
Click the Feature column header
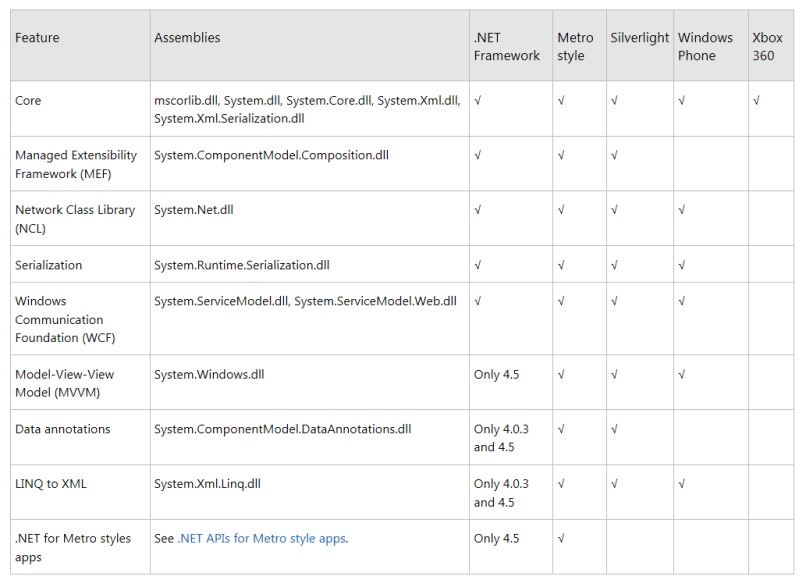[37, 38]
